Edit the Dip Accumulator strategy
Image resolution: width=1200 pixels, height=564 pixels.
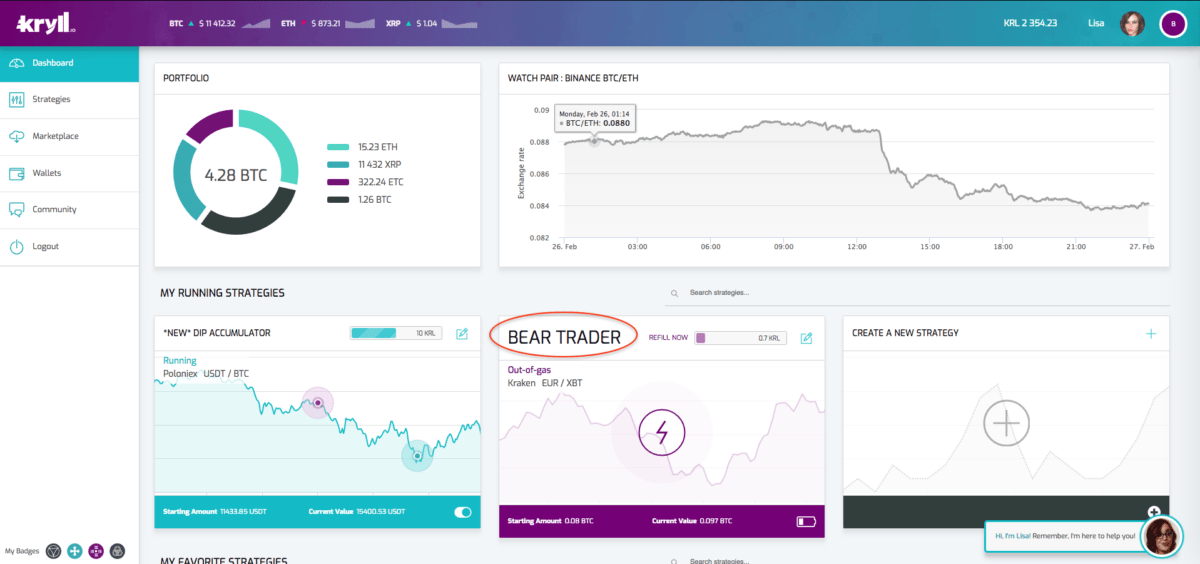pyautogui.click(x=462, y=334)
